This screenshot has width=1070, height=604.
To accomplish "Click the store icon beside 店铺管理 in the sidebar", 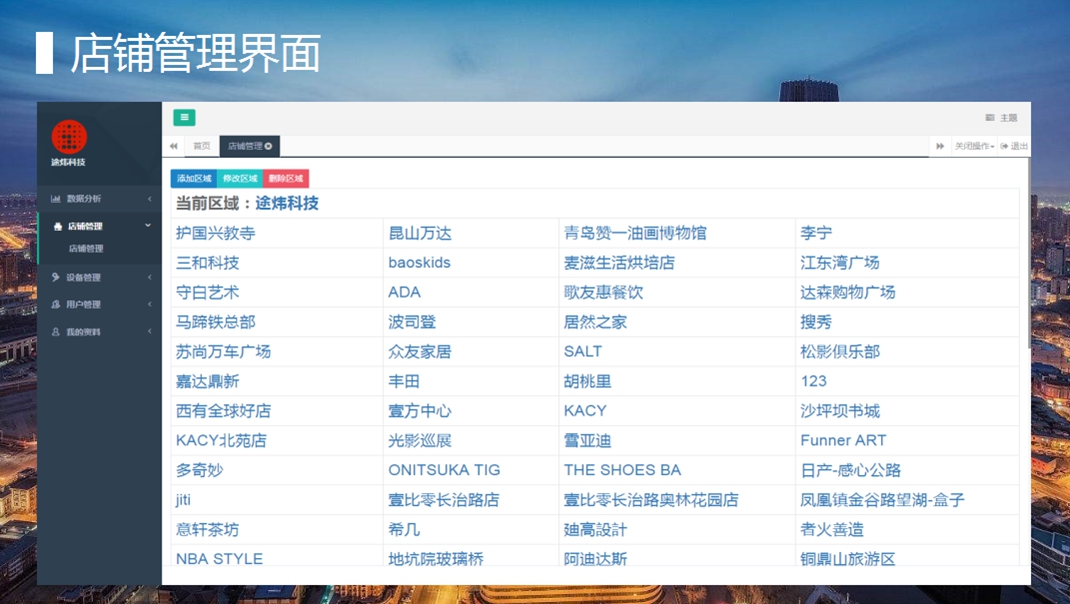I will point(57,227).
